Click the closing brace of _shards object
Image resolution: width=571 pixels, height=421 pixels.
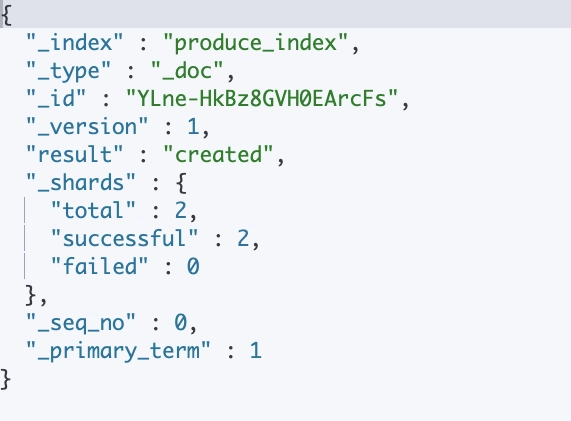click(31, 295)
